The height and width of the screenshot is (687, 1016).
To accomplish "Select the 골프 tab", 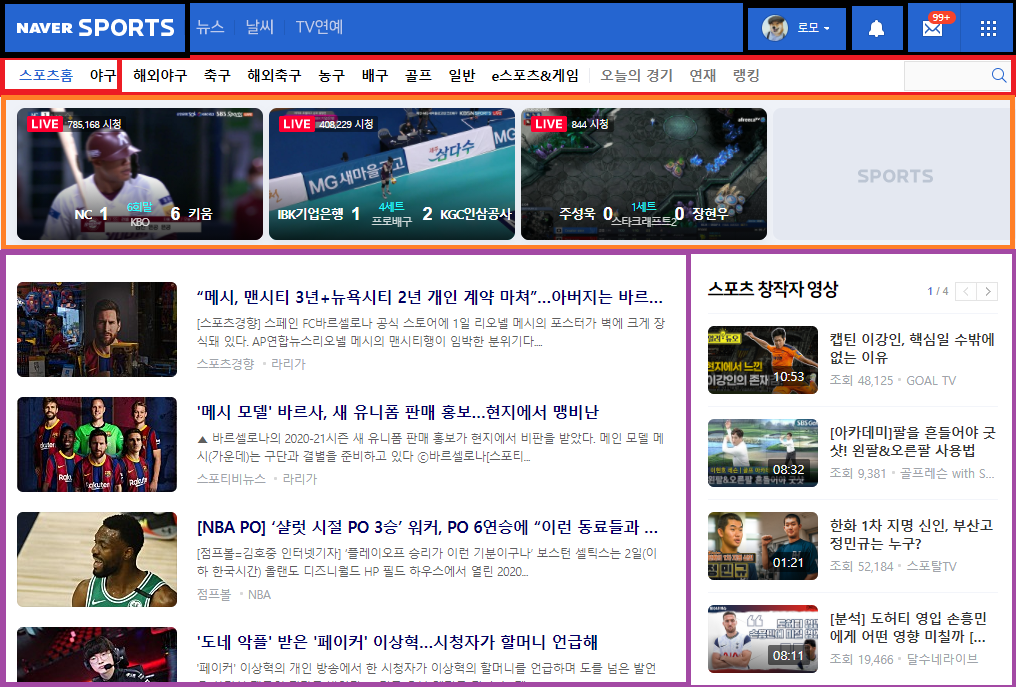I will pyautogui.click(x=419, y=76).
